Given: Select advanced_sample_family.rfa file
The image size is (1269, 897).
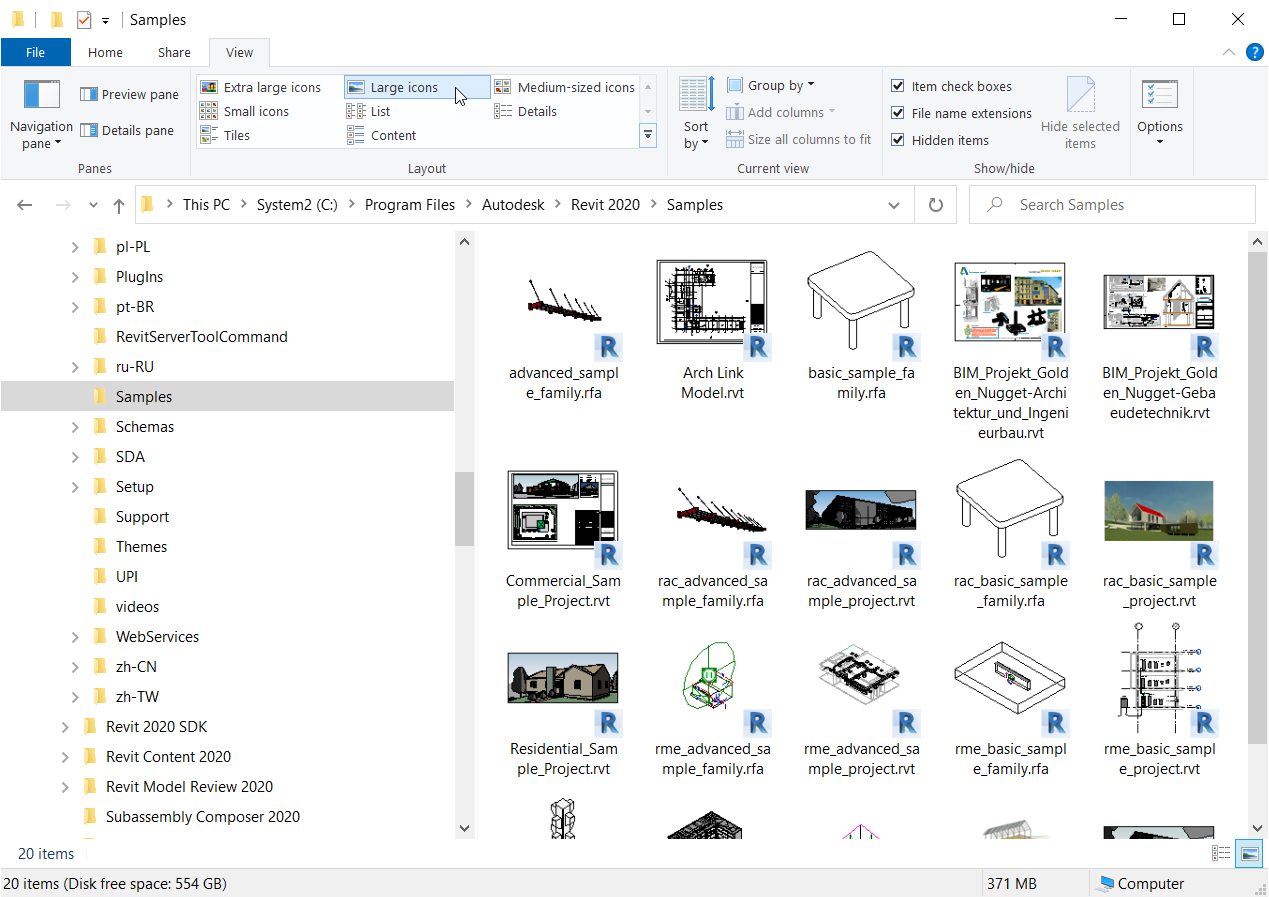Looking at the screenshot, I should point(564,325).
